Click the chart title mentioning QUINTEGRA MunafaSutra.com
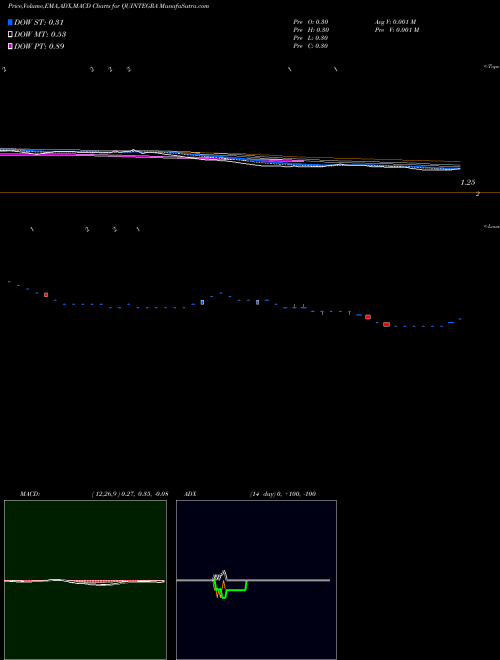This screenshot has width=500, height=660. click(109, 6)
